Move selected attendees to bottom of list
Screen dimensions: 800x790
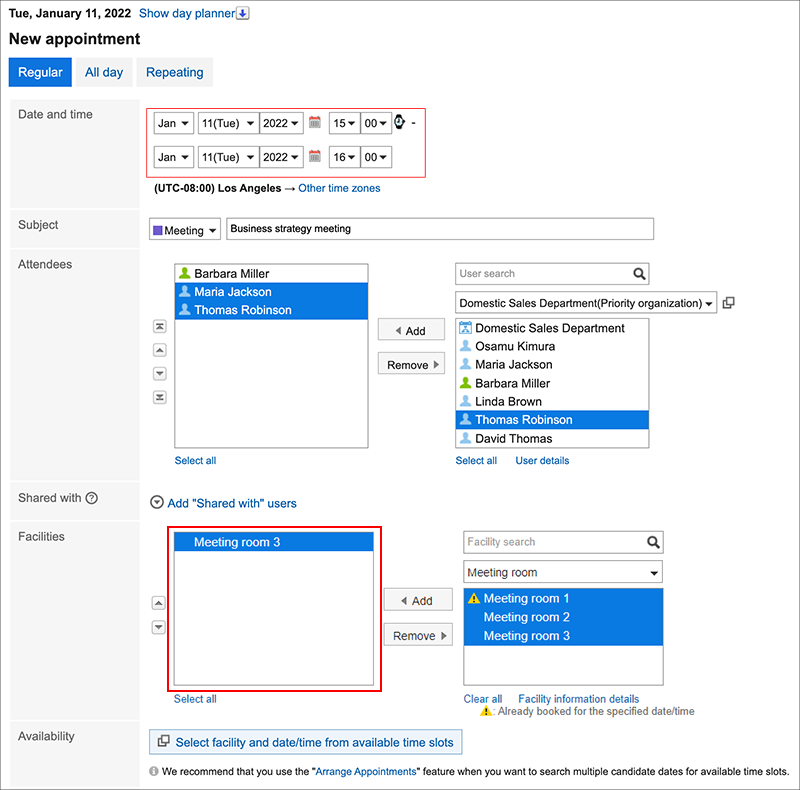tap(160, 397)
